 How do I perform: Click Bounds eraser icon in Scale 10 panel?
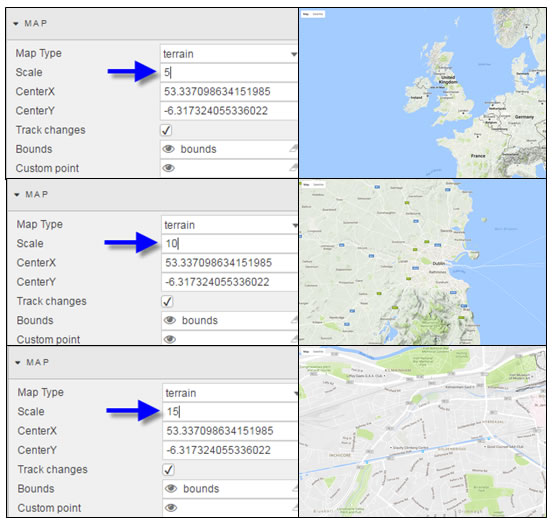click(294, 320)
